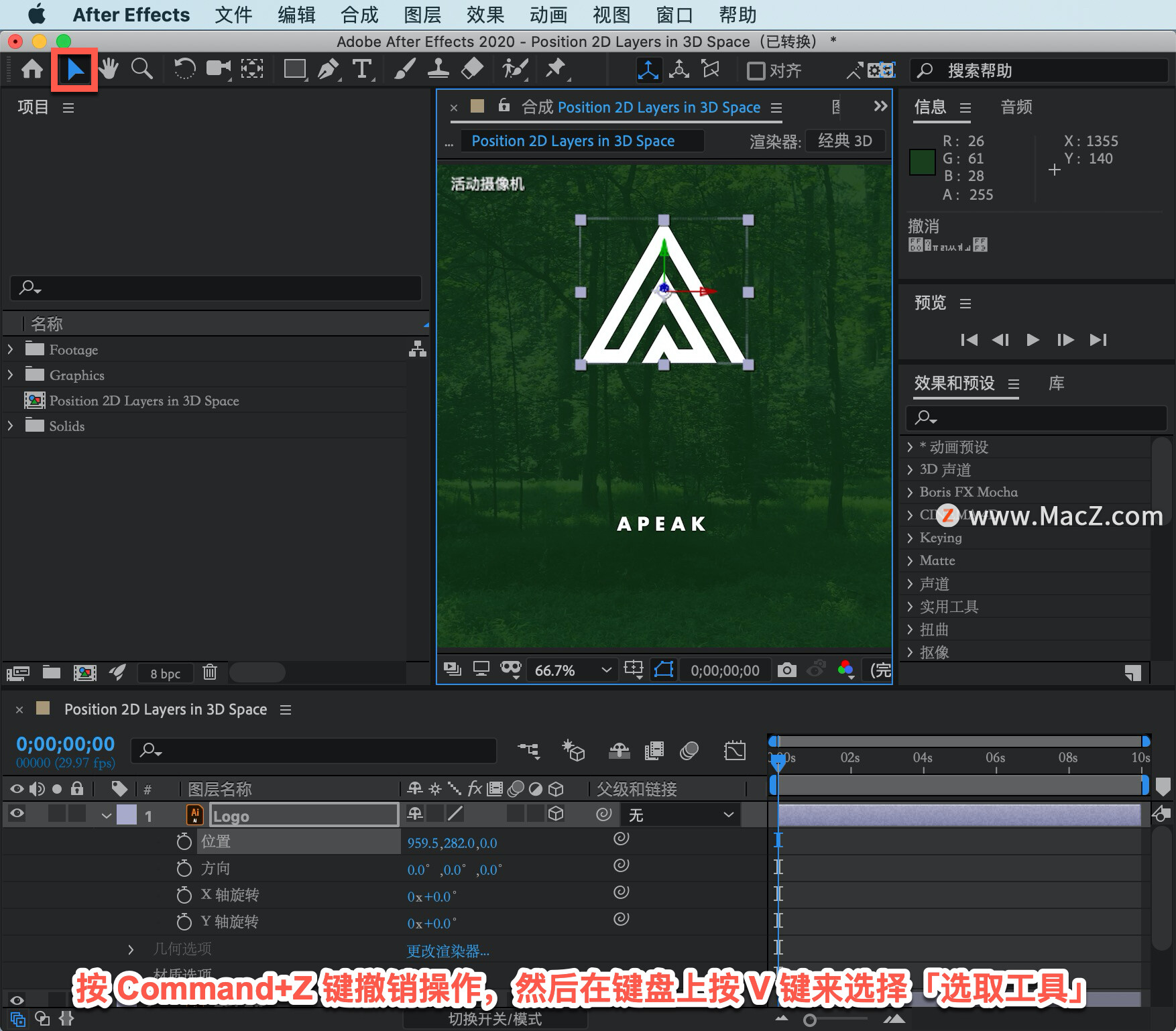The height and width of the screenshot is (1031, 1176).
Task: Open the channel RGB color icon in viewer
Action: point(845,669)
